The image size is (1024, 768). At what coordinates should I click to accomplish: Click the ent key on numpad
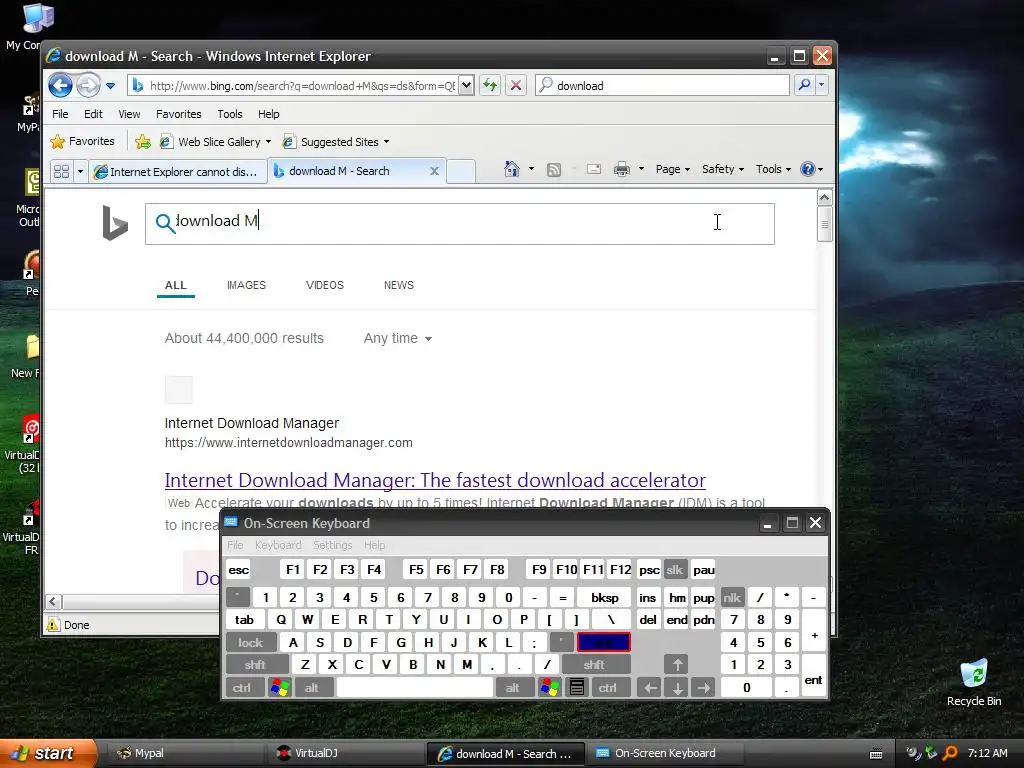(813, 676)
